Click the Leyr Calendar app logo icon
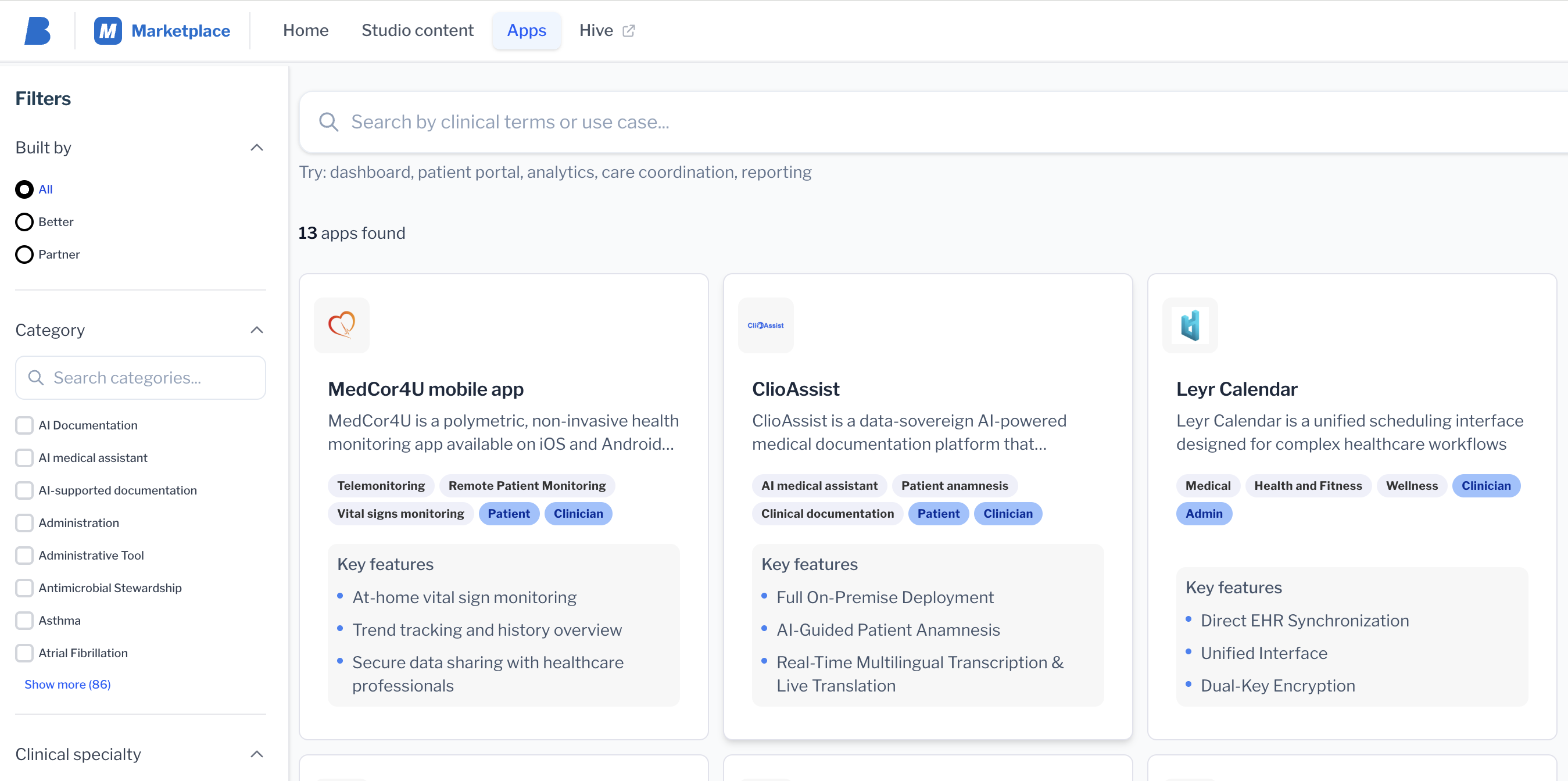This screenshot has height=781, width=1568. coord(1190,324)
